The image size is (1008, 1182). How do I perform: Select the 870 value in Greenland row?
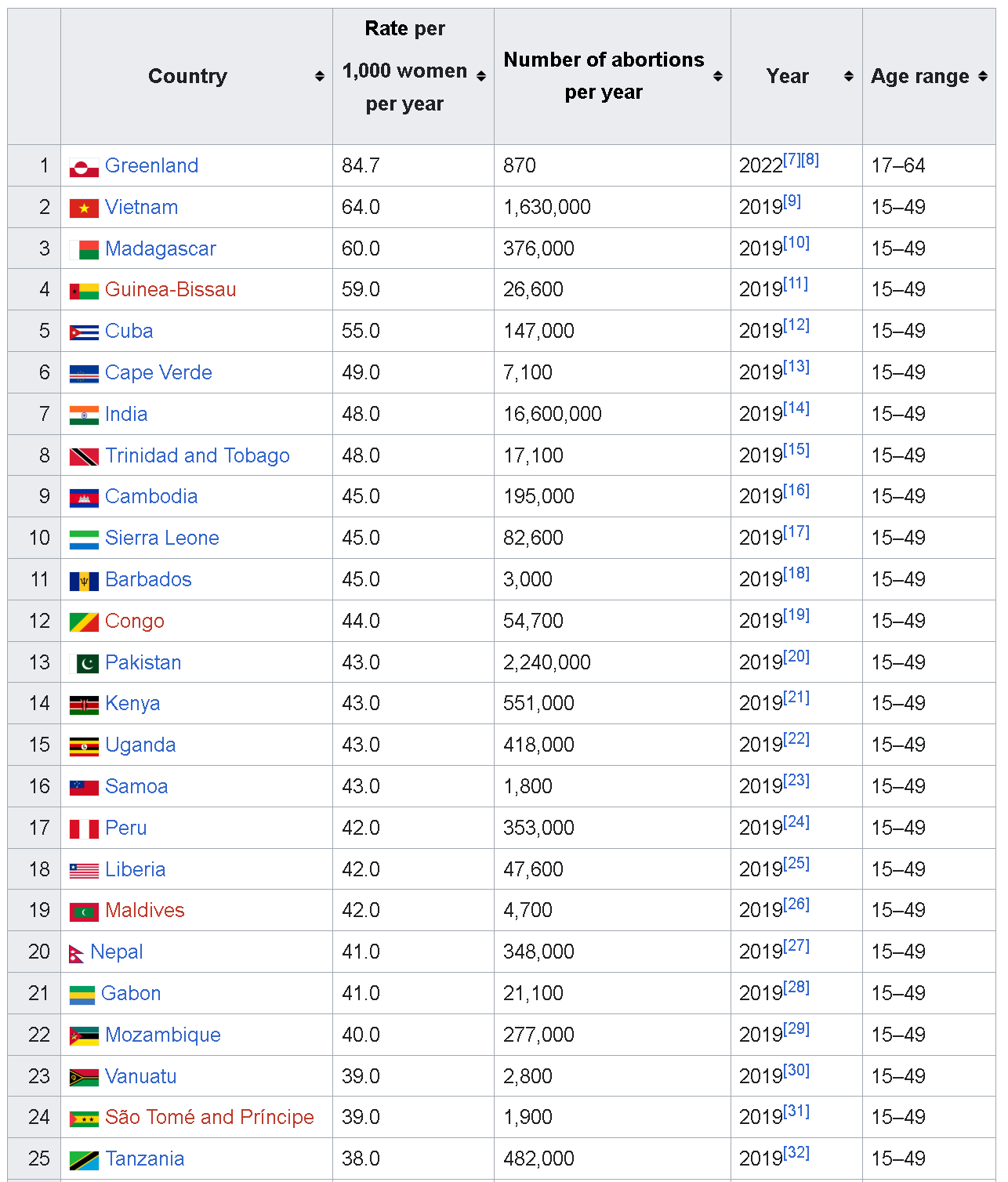[520, 165]
